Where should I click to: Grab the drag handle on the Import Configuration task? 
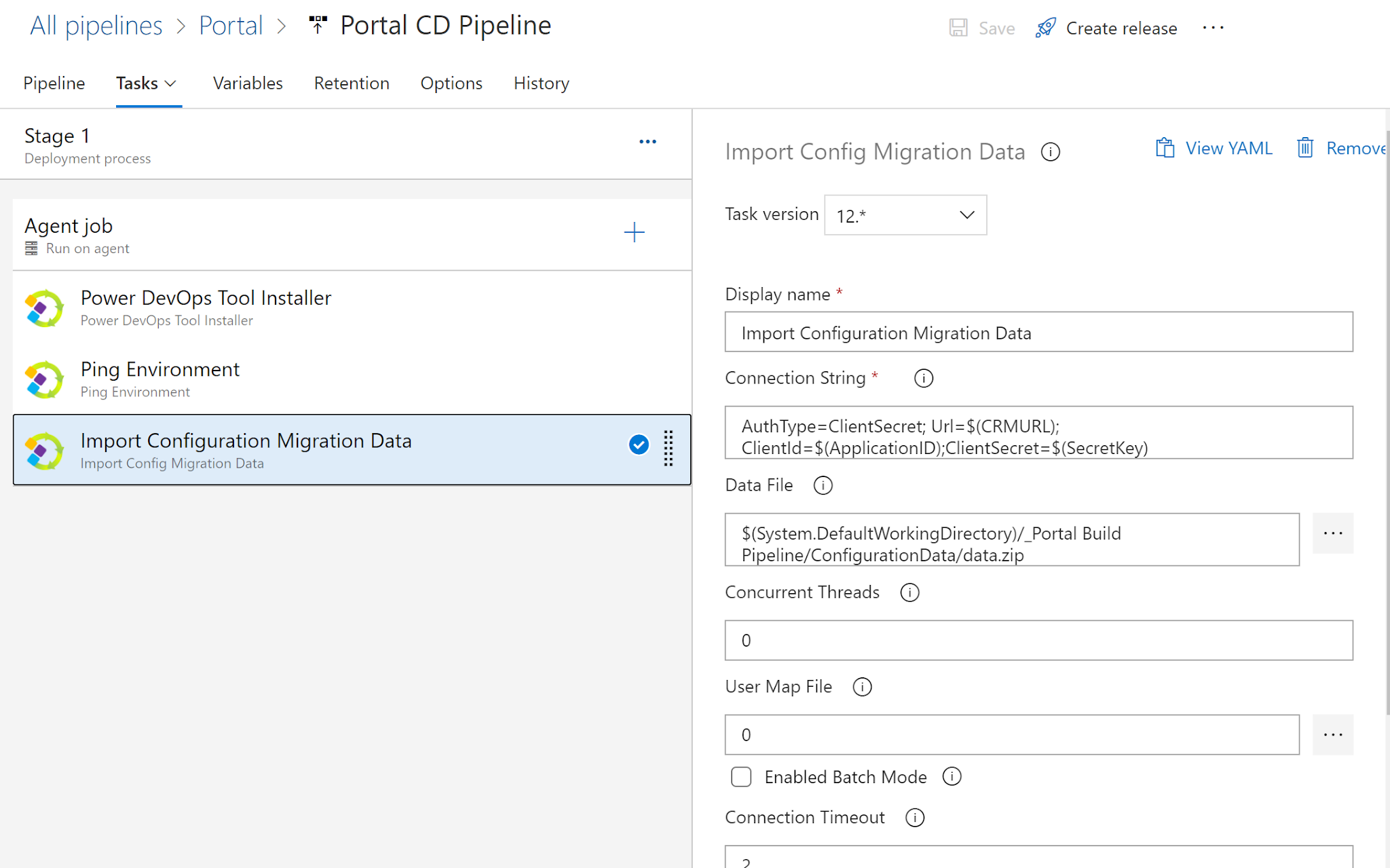click(669, 449)
